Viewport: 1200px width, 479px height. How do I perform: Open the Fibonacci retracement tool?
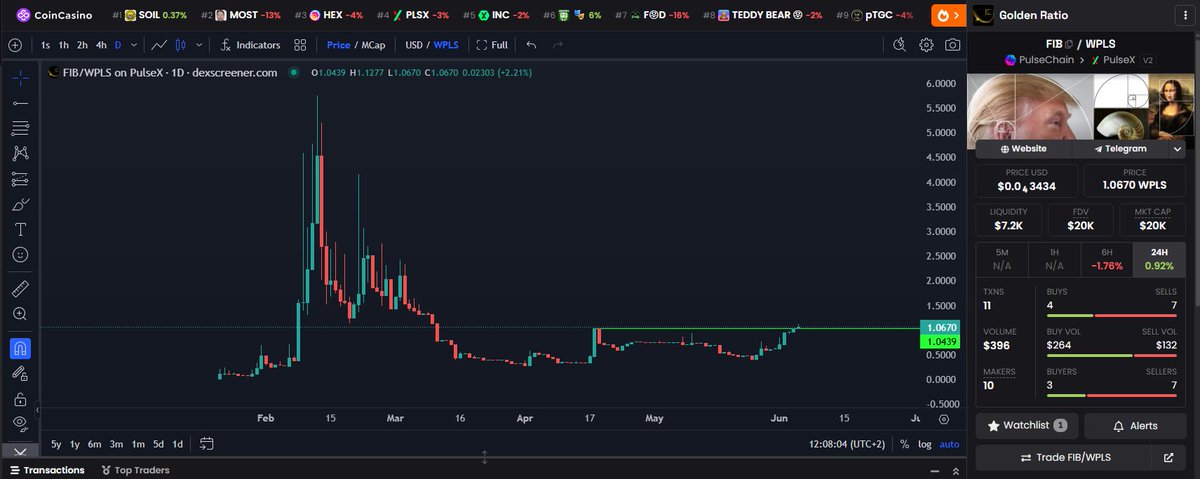coord(20,128)
